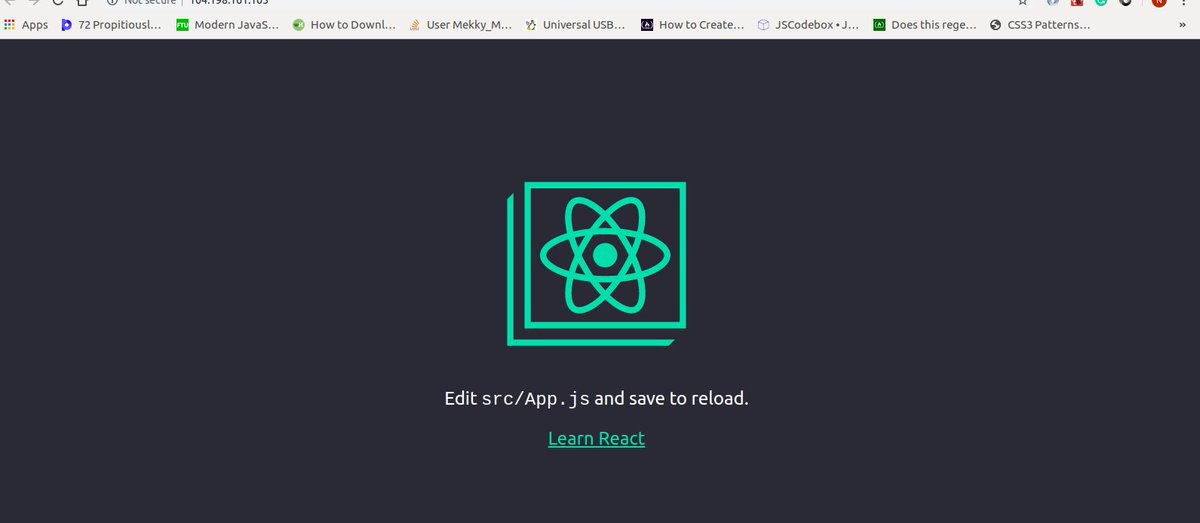Open the 'JSCodebox • J...' bookmark
This screenshot has height=523, width=1200.
(x=808, y=25)
